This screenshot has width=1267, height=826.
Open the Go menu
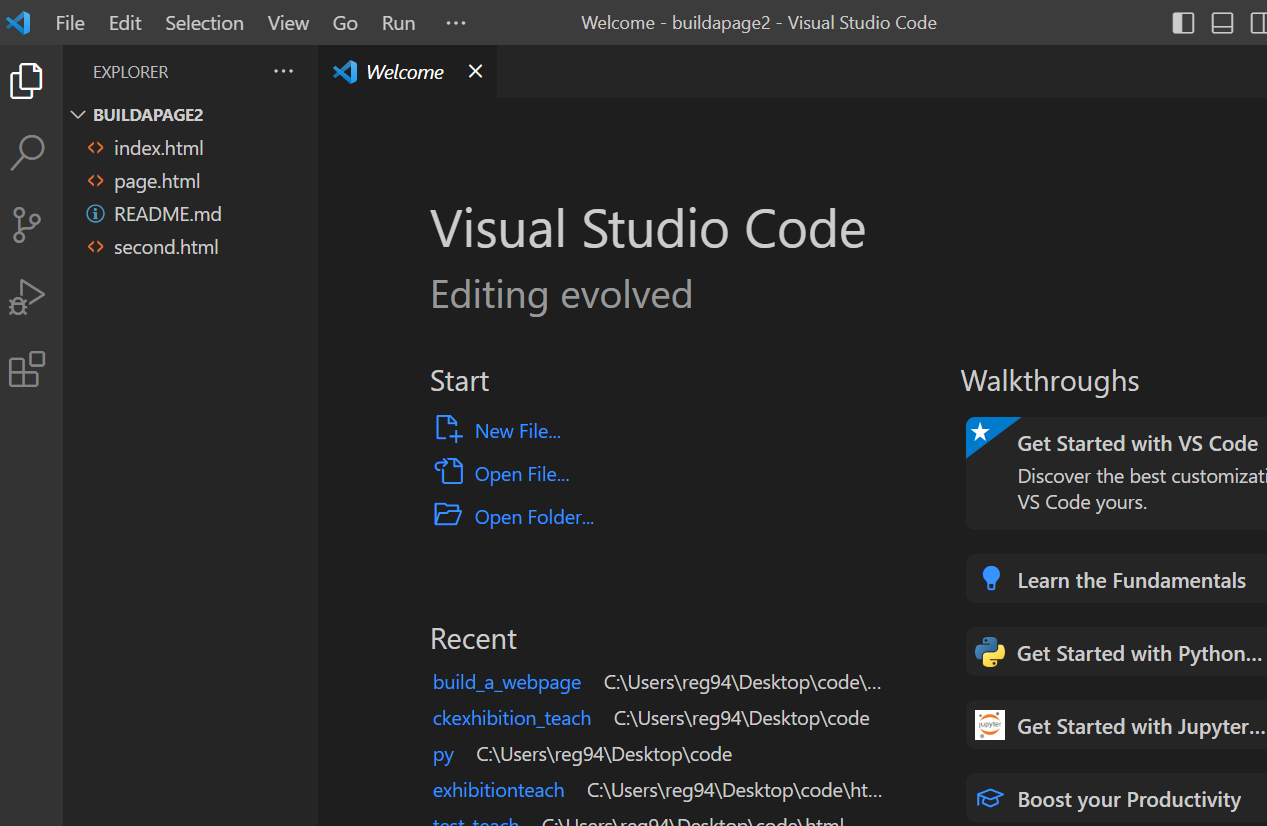pyautogui.click(x=345, y=22)
